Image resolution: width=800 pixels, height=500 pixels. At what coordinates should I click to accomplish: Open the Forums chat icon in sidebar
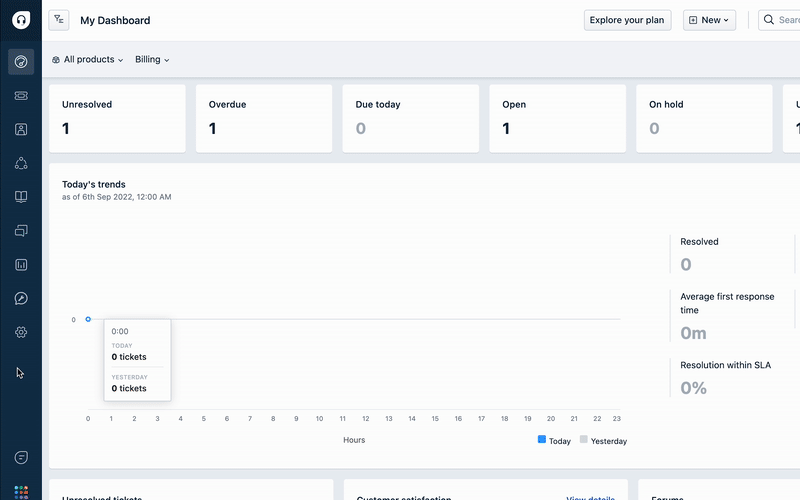click(21, 231)
